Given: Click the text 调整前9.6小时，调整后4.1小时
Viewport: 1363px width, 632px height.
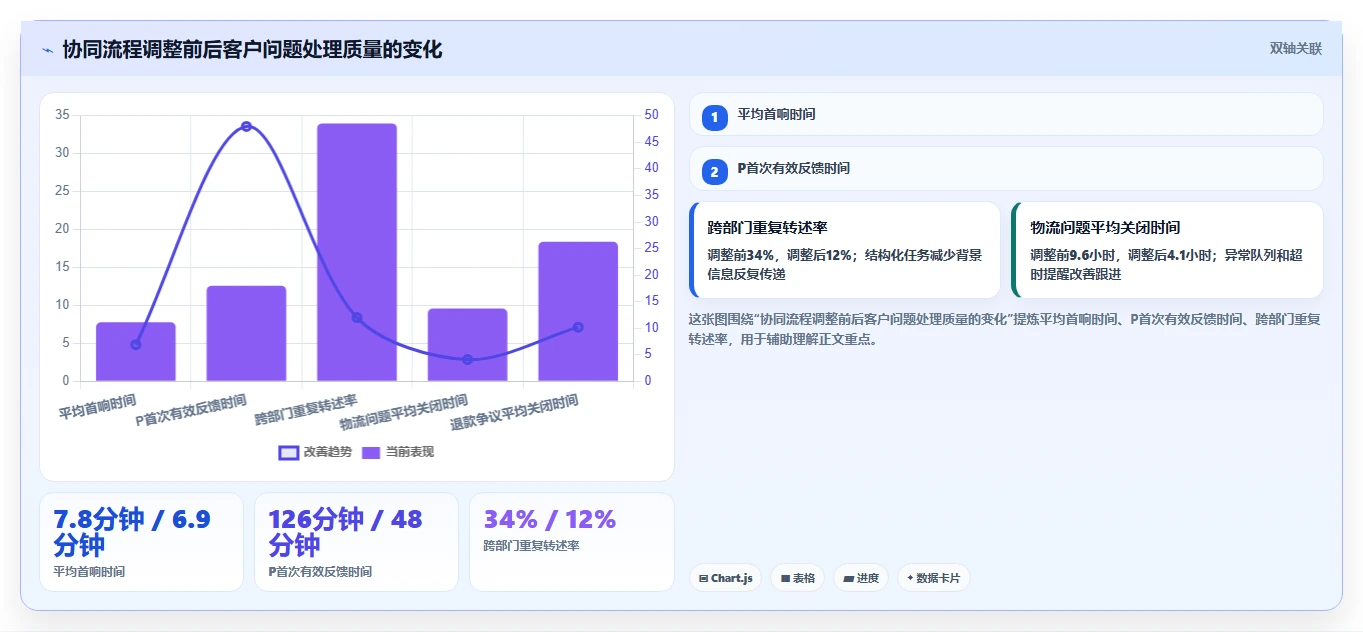Looking at the screenshot, I should click(x=1122, y=255).
